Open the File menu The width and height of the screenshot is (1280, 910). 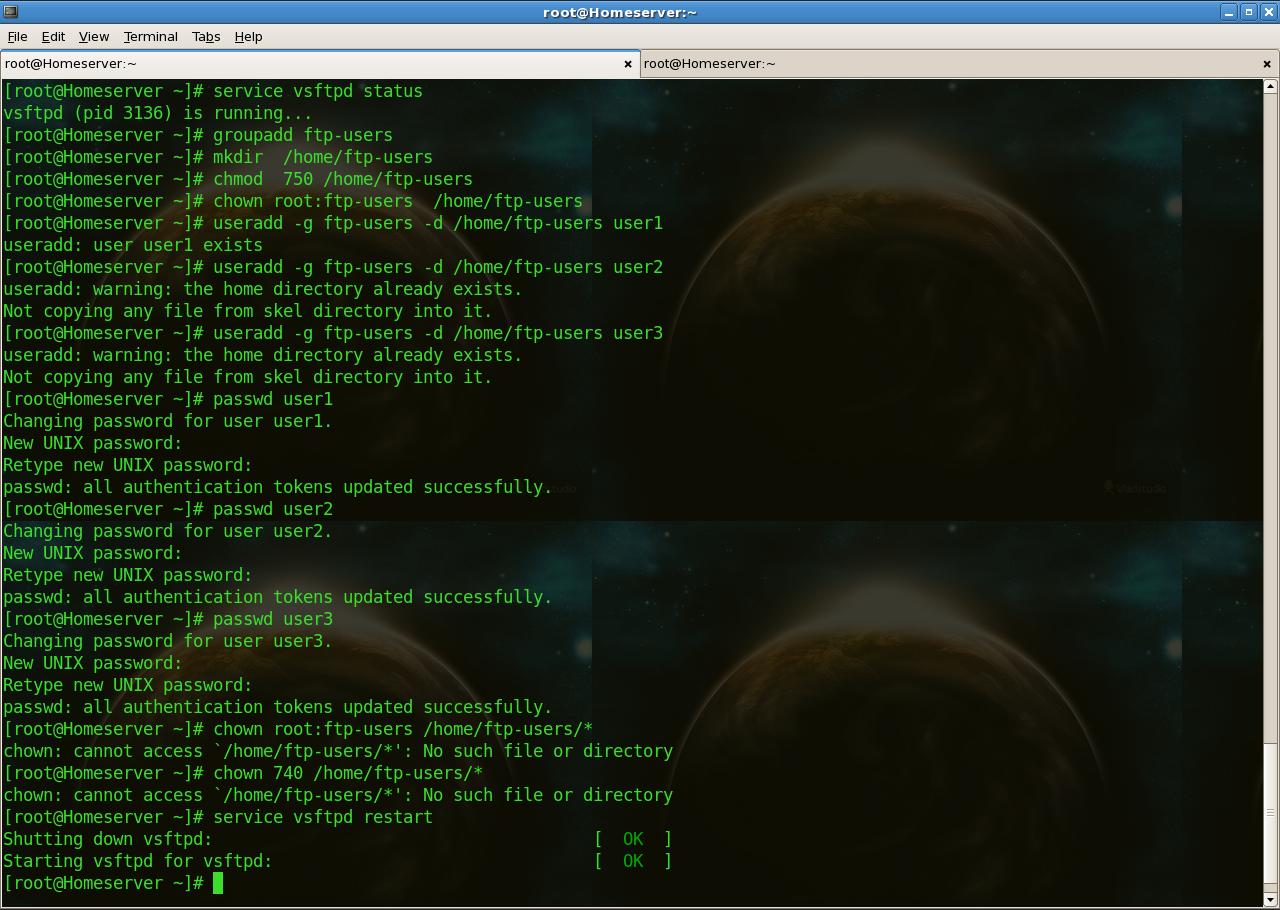point(17,37)
